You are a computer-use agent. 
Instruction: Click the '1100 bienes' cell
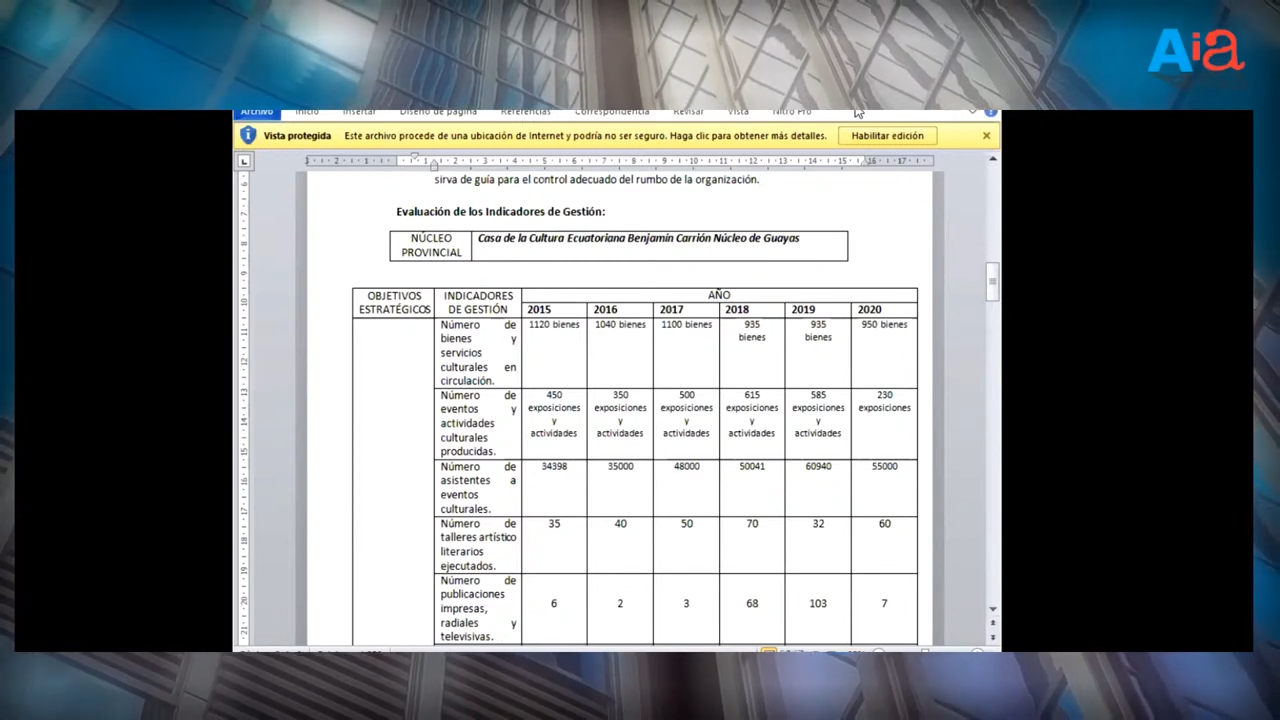686,353
